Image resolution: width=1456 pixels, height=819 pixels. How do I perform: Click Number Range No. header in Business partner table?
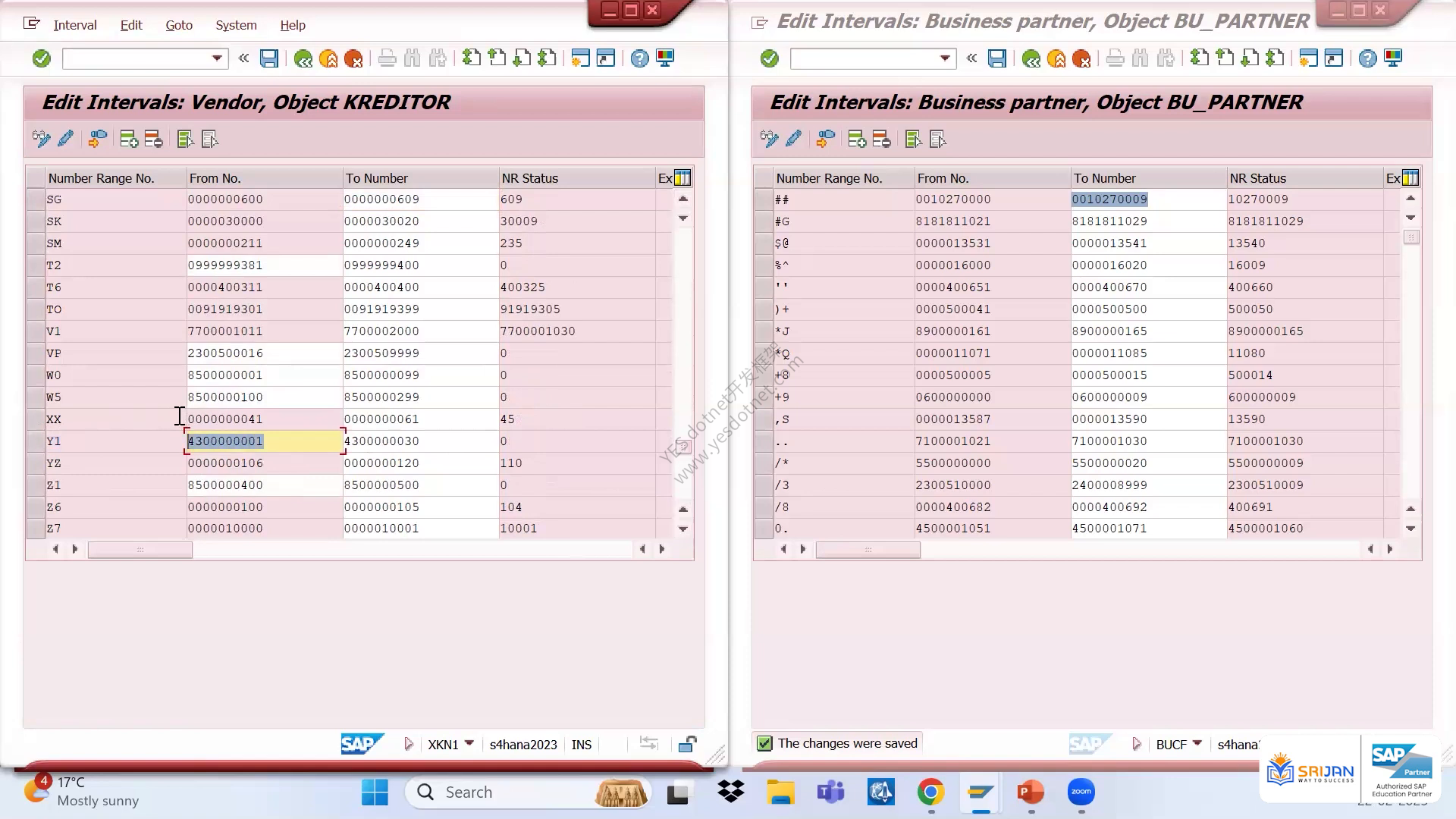click(844, 178)
